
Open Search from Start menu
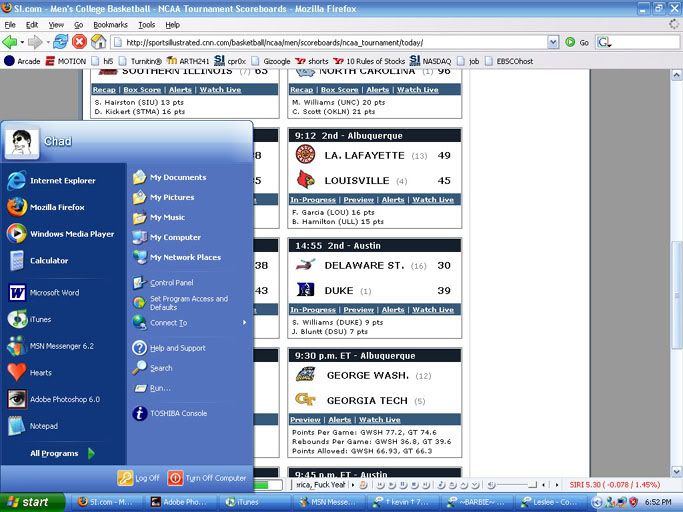click(x=152, y=368)
